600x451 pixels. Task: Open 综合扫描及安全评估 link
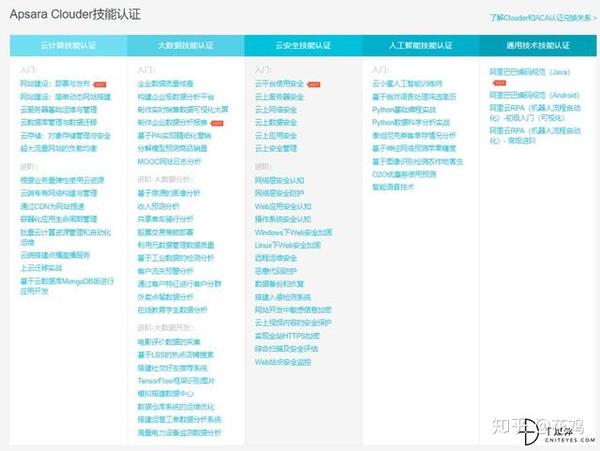287,349
